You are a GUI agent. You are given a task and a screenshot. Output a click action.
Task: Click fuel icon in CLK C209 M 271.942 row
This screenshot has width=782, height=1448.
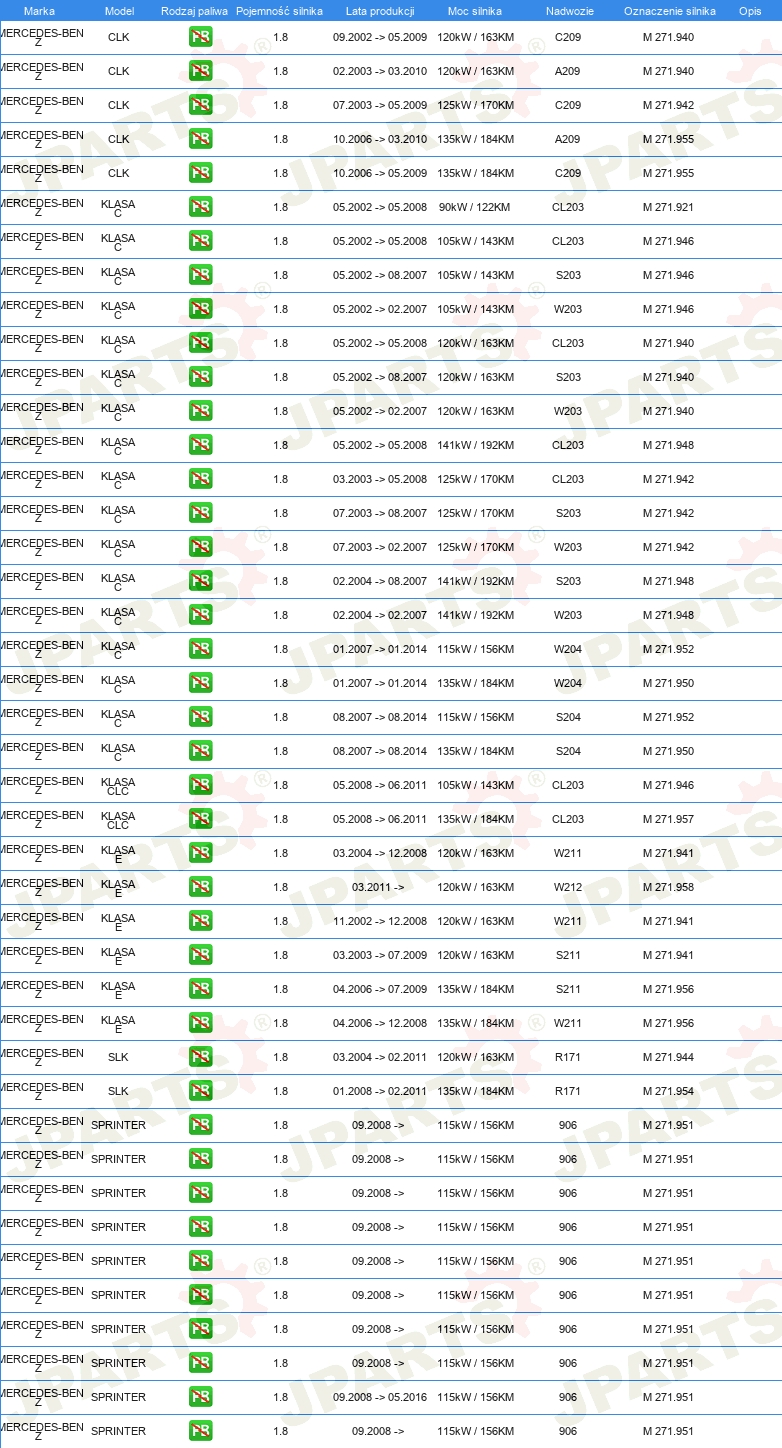[200, 105]
